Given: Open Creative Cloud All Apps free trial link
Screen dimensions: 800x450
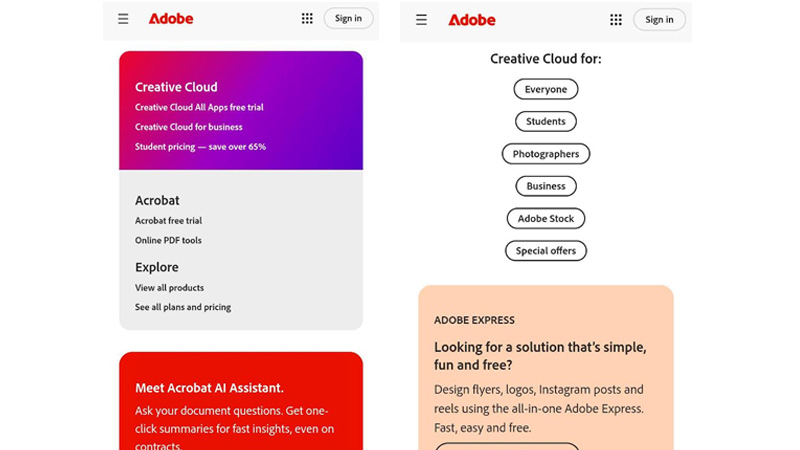Looking at the screenshot, I should [x=199, y=107].
